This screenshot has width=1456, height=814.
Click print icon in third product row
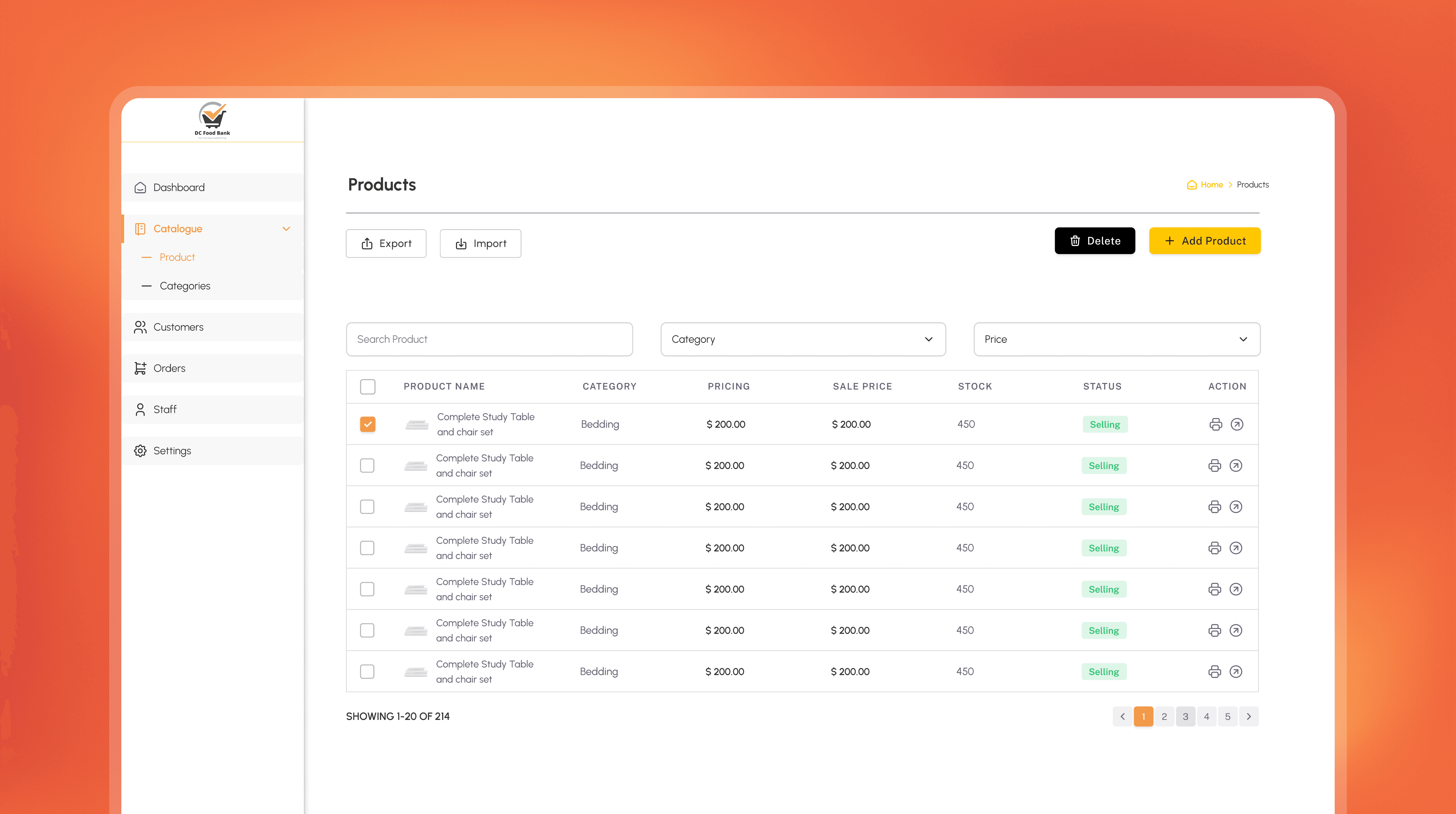coord(1214,507)
